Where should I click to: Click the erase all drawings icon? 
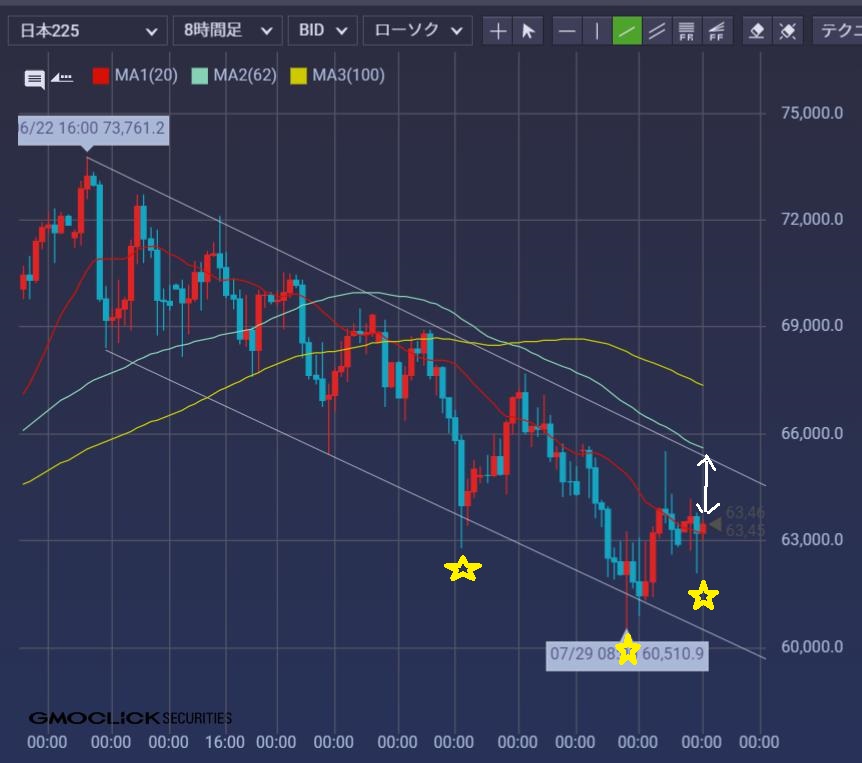(787, 31)
